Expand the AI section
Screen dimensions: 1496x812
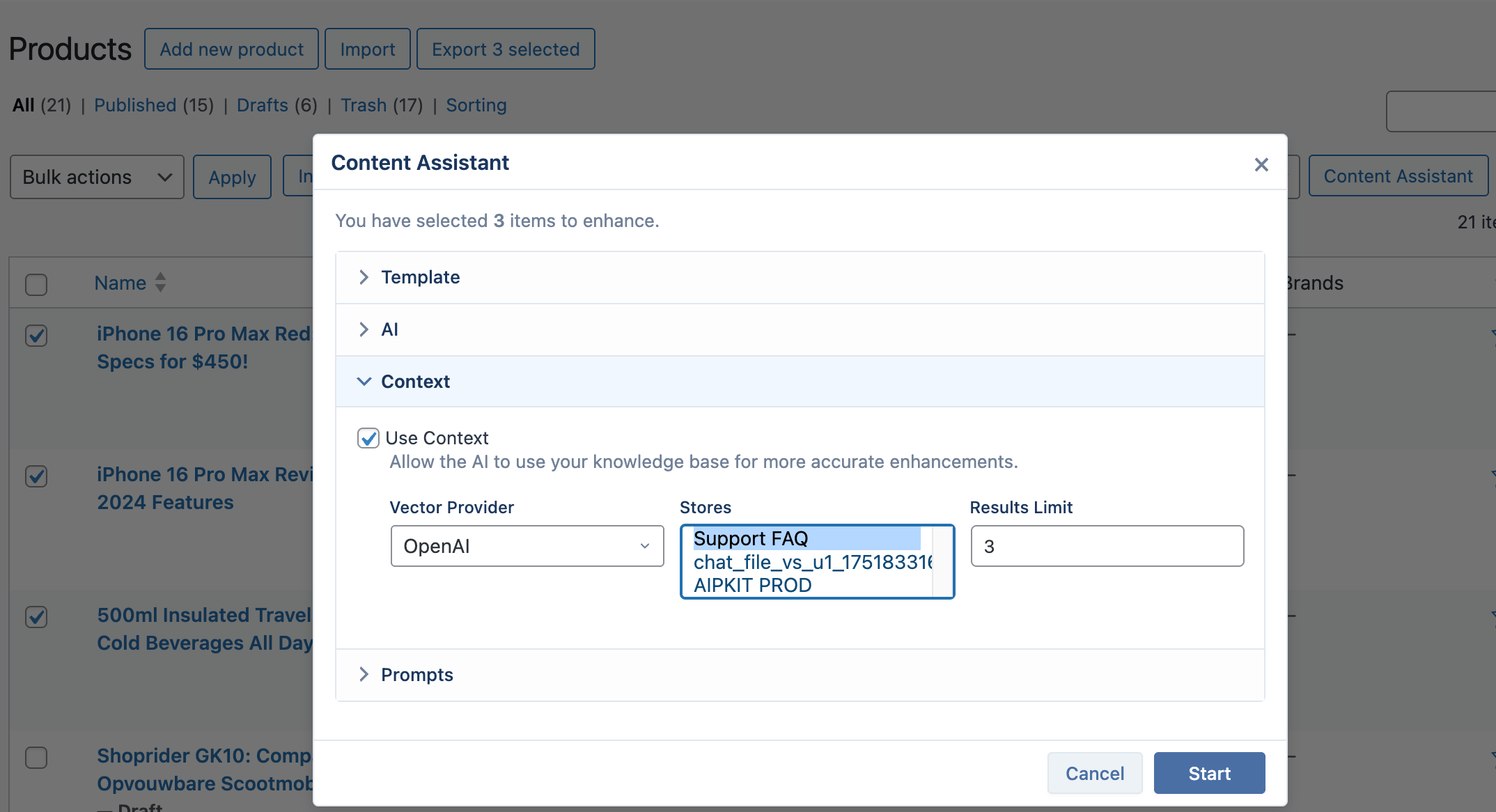[x=800, y=329]
